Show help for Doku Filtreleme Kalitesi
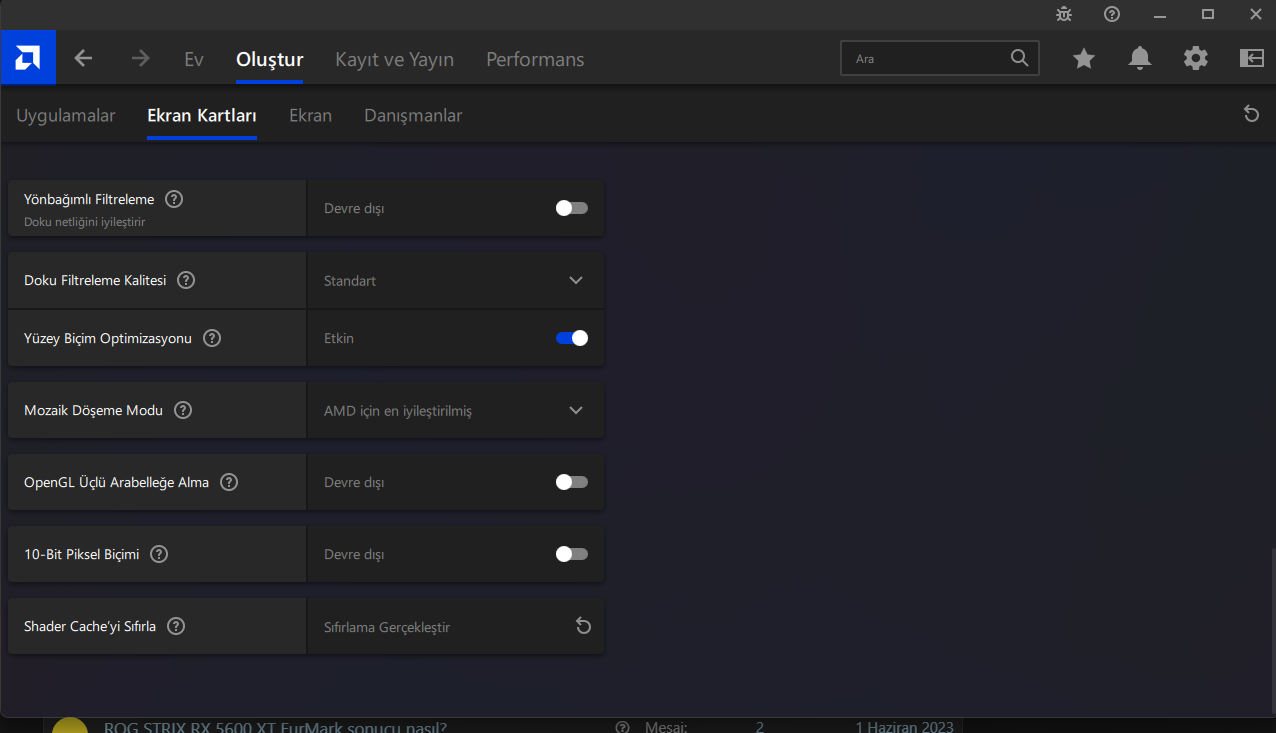 coord(186,280)
